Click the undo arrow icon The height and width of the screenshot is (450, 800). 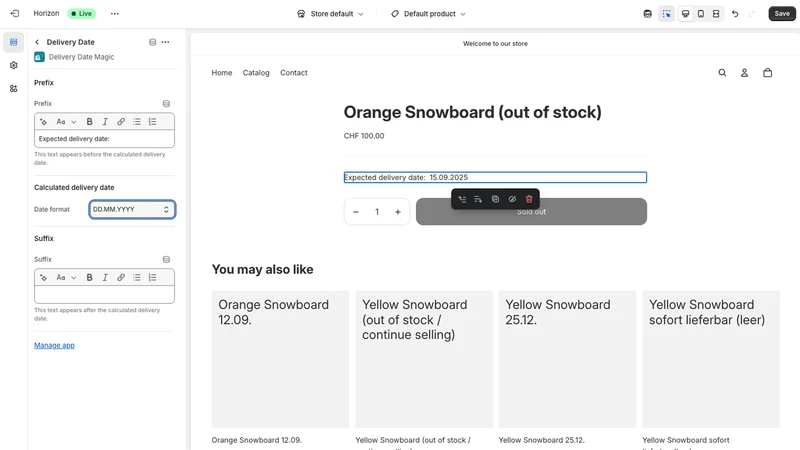[x=735, y=14]
